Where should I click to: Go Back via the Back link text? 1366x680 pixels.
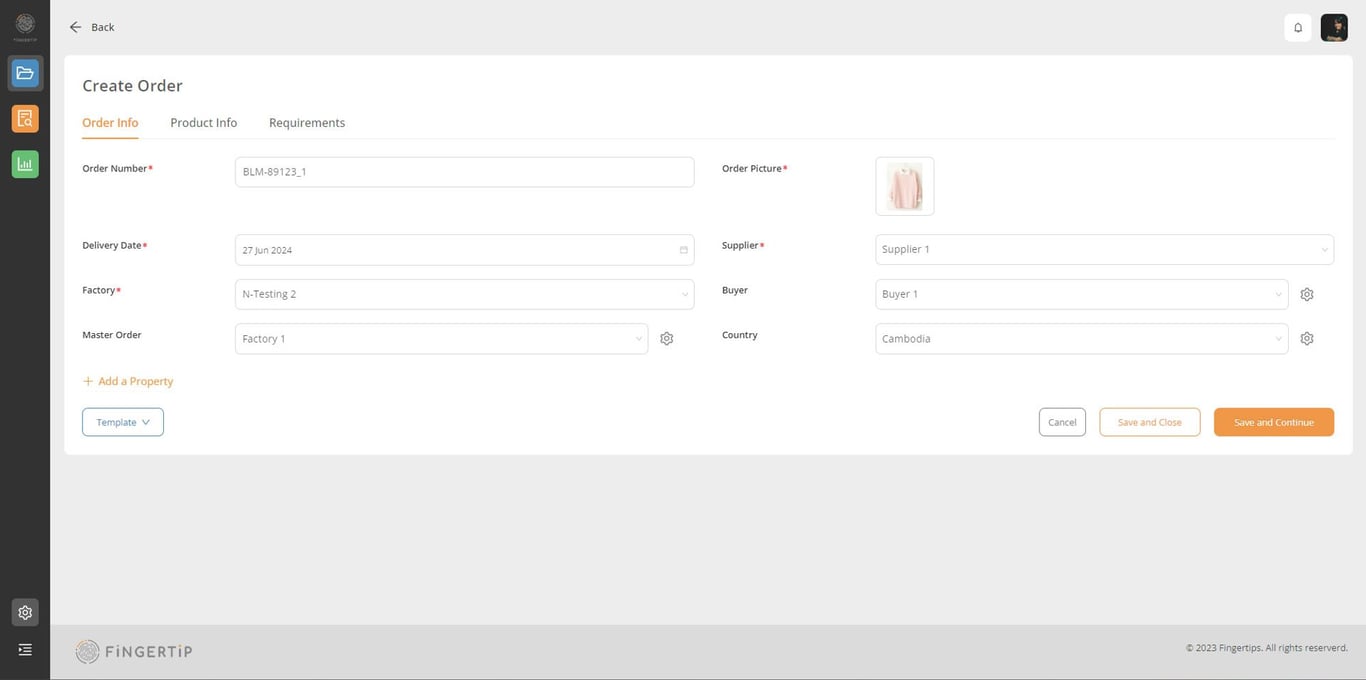pyautogui.click(x=103, y=27)
